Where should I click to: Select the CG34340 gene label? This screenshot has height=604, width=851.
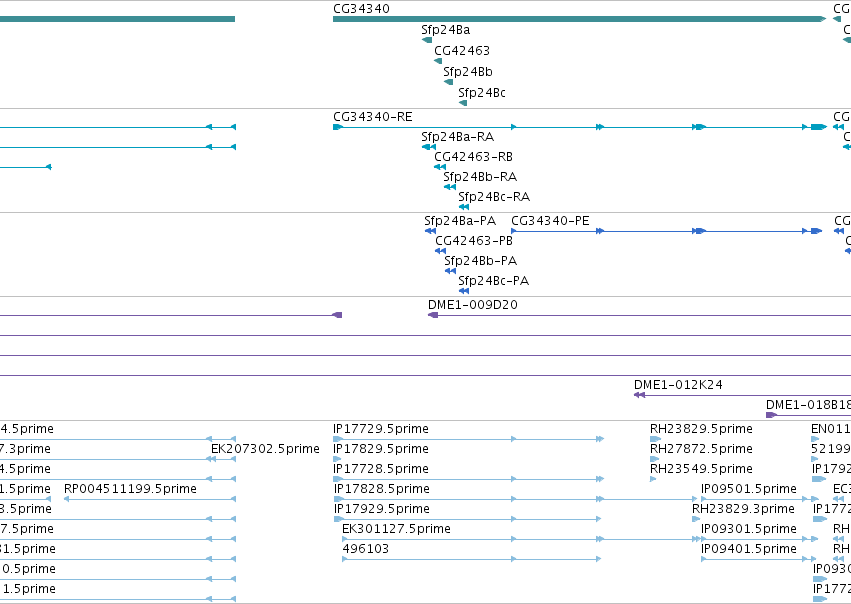(361, 9)
